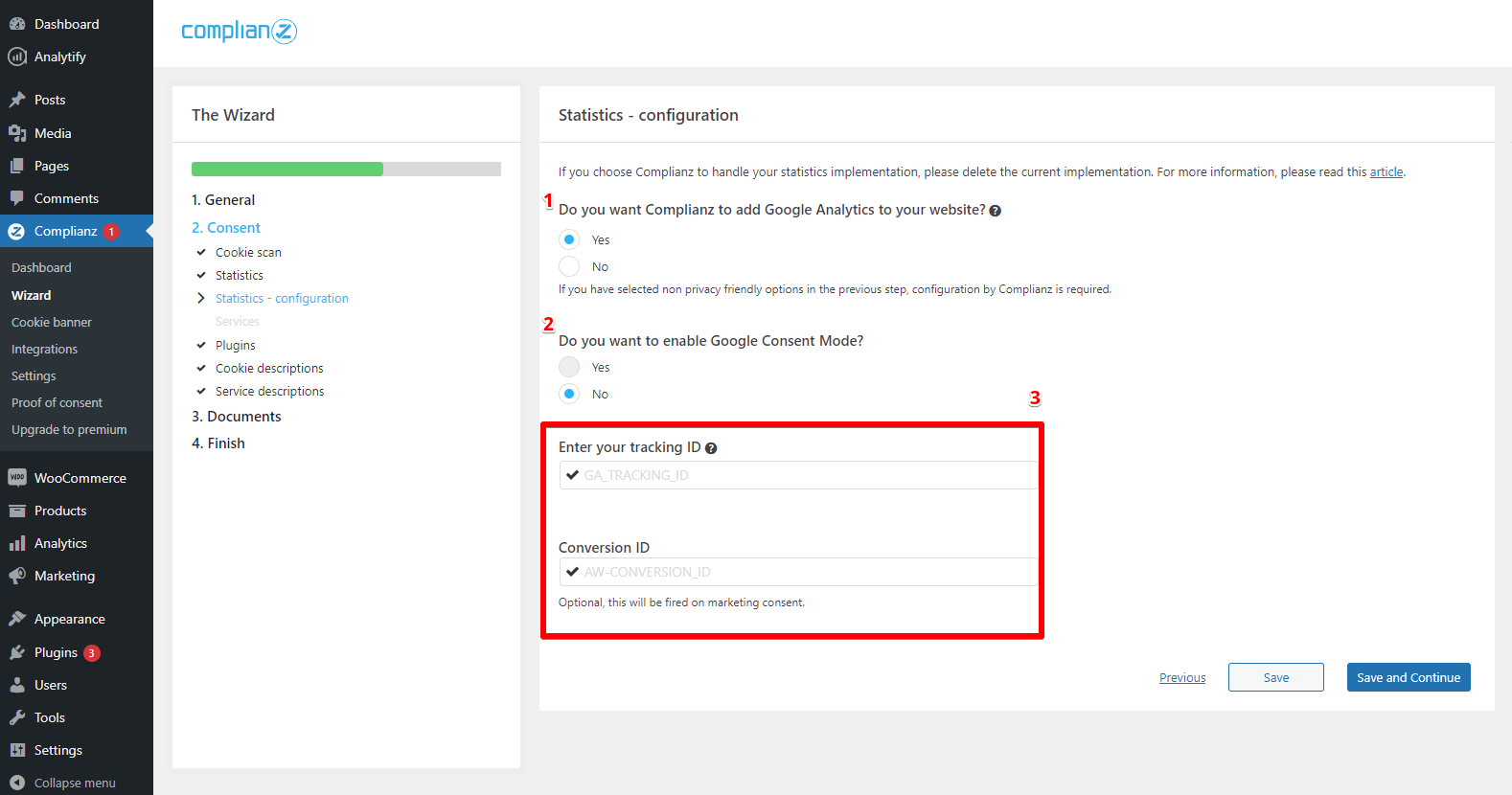Click the Save and Continue button
This screenshot has height=795, width=1512.
(x=1409, y=677)
